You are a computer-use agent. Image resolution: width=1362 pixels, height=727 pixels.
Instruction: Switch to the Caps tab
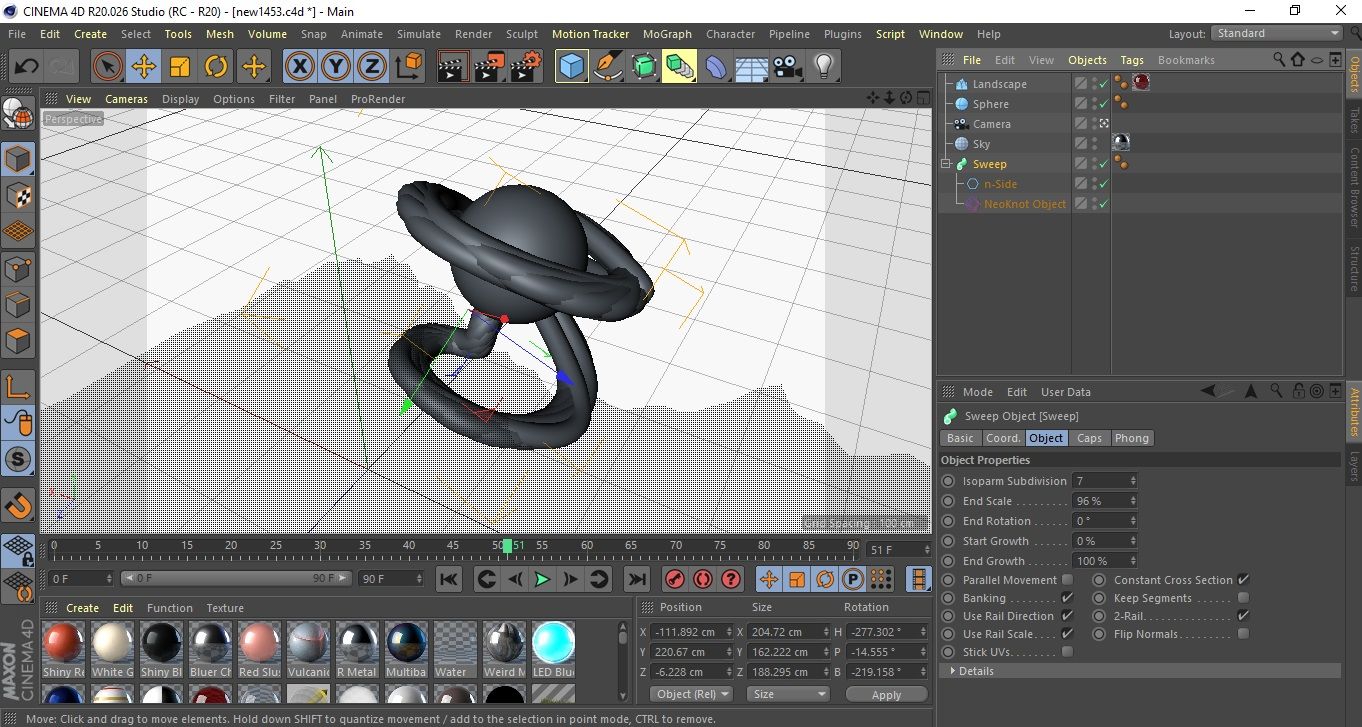[x=1089, y=438]
